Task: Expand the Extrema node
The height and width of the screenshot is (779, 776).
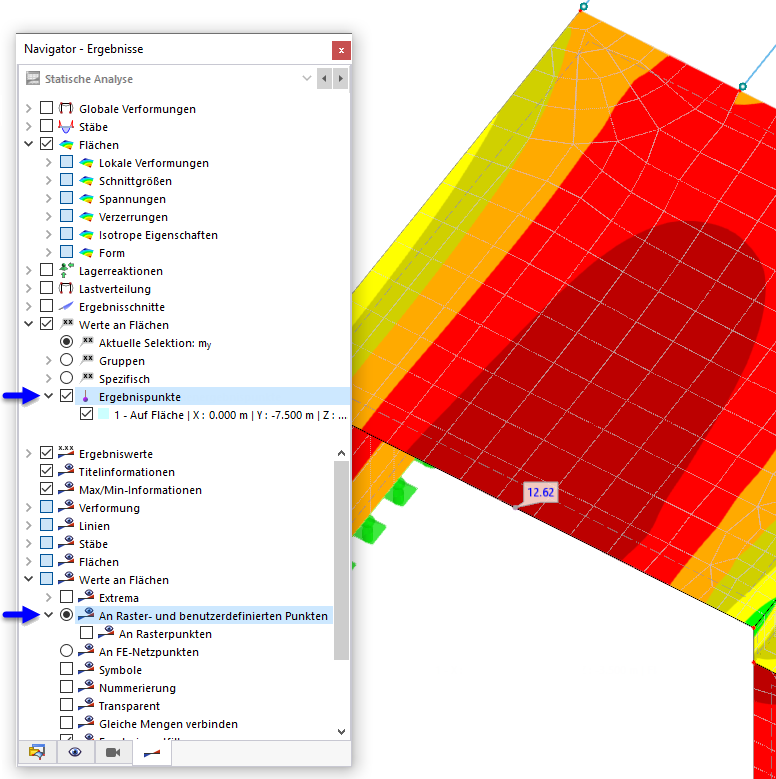Action: tap(49, 598)
